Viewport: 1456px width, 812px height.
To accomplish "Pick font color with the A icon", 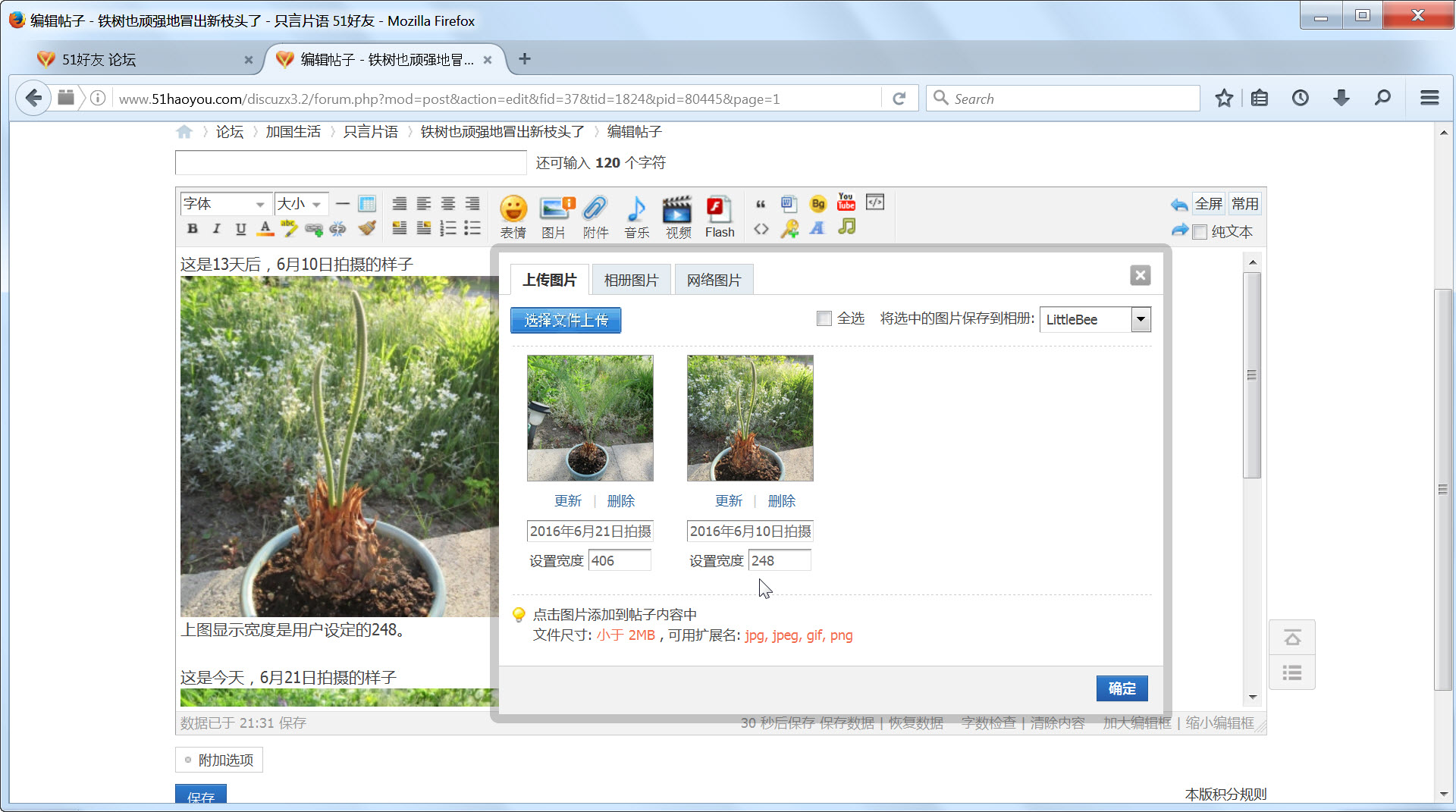I will click(265, 228).
